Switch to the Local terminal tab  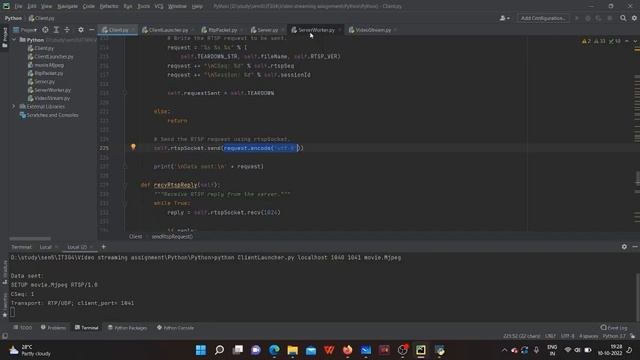[45, 247]
